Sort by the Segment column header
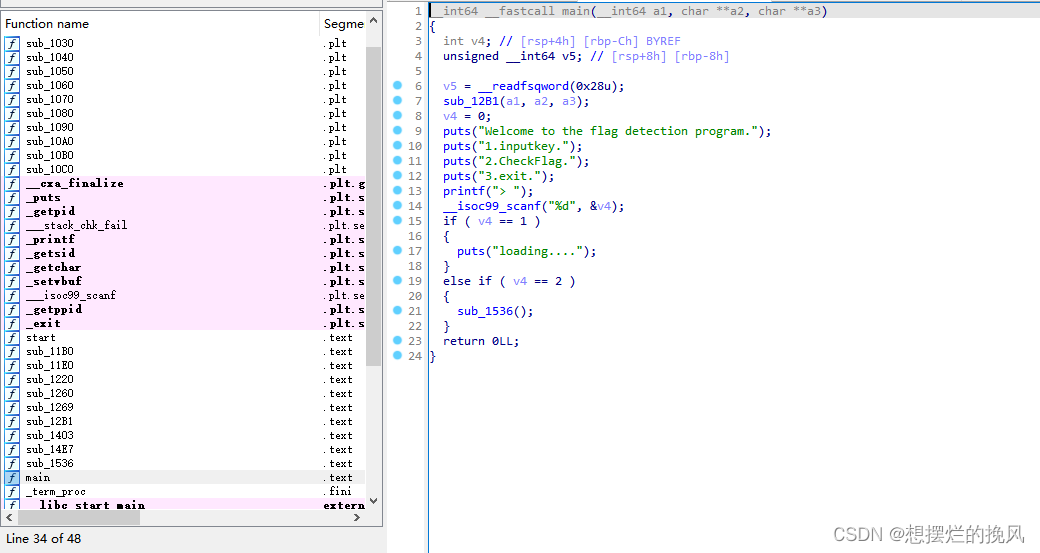The image size is (1040, 553). tap(342, 24)
